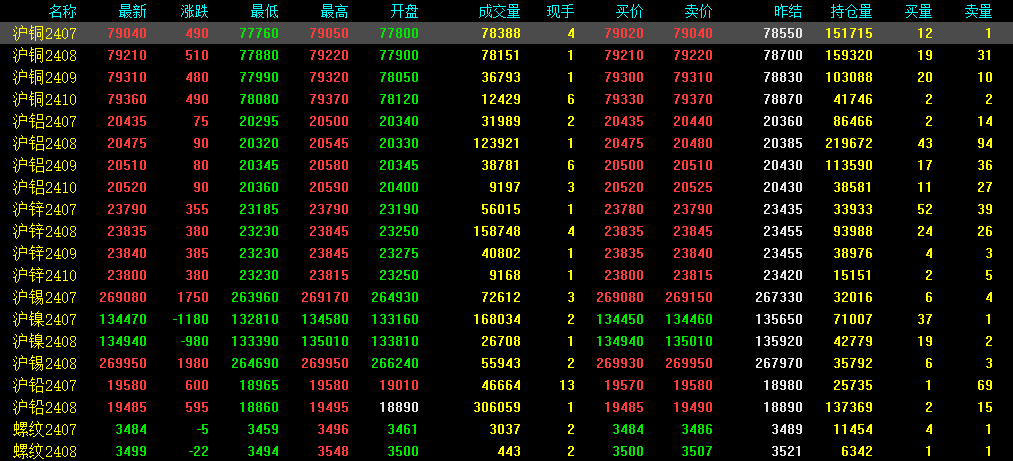Click the 买价 column header
The height and width of the screenshot is (461, 1013).
629,11
